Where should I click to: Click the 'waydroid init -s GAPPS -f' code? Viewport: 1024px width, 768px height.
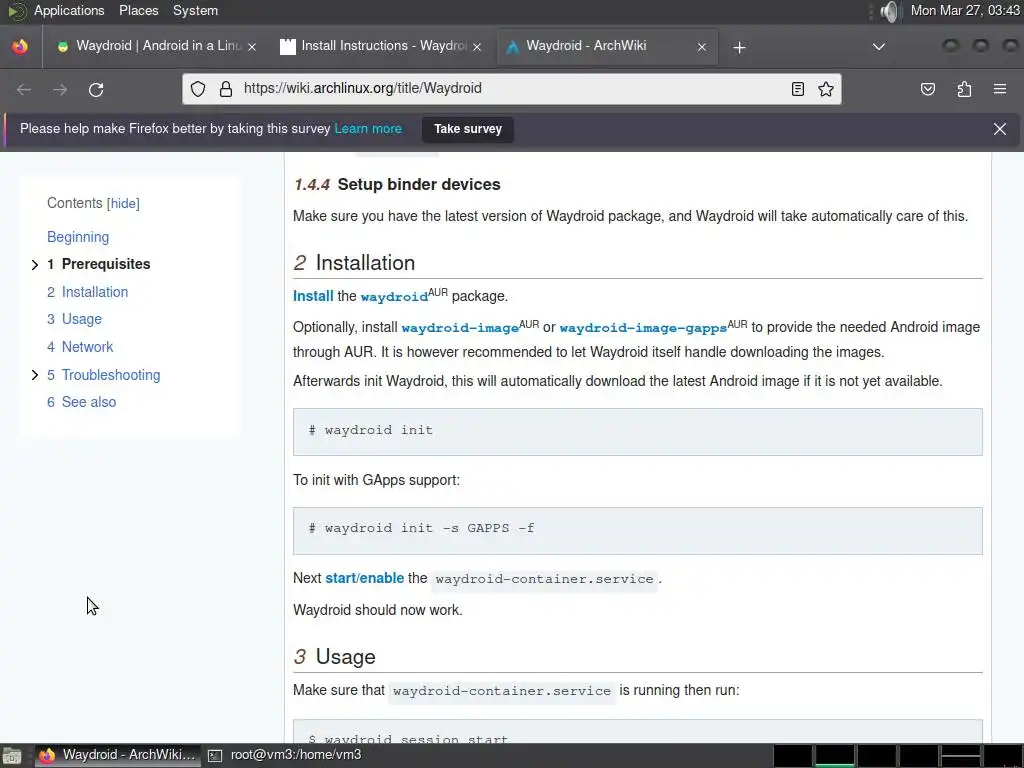637,530
